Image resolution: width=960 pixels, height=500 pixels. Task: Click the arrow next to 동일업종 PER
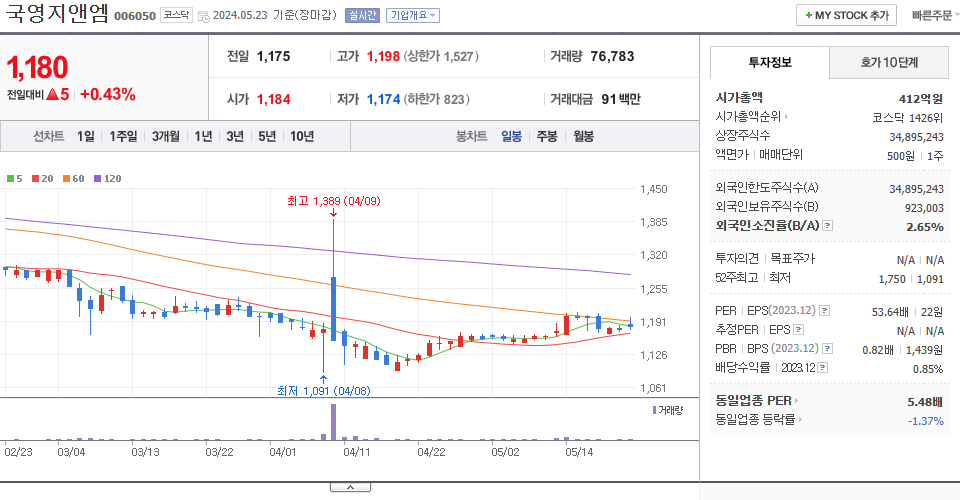[796, 401]
